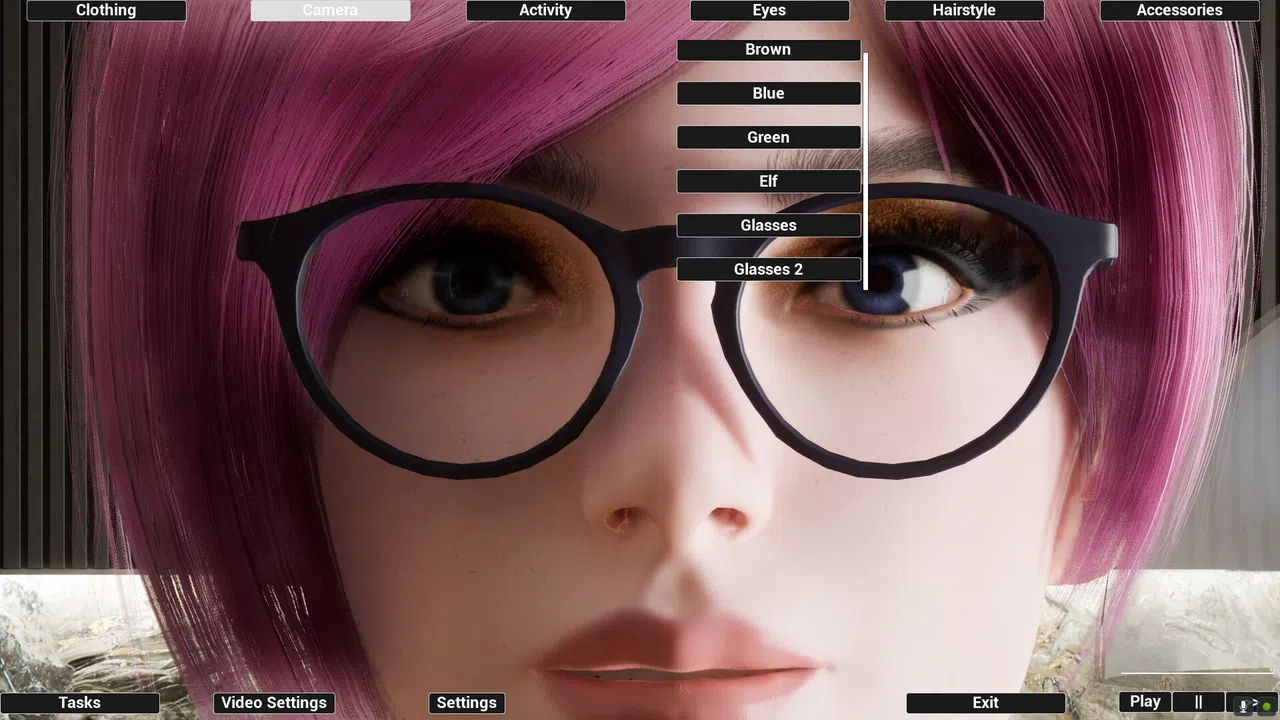Image resolution: width=1280 pixels, height=720 pixels.
Task: Open the Tasks panel
Action: click(80, 703)
